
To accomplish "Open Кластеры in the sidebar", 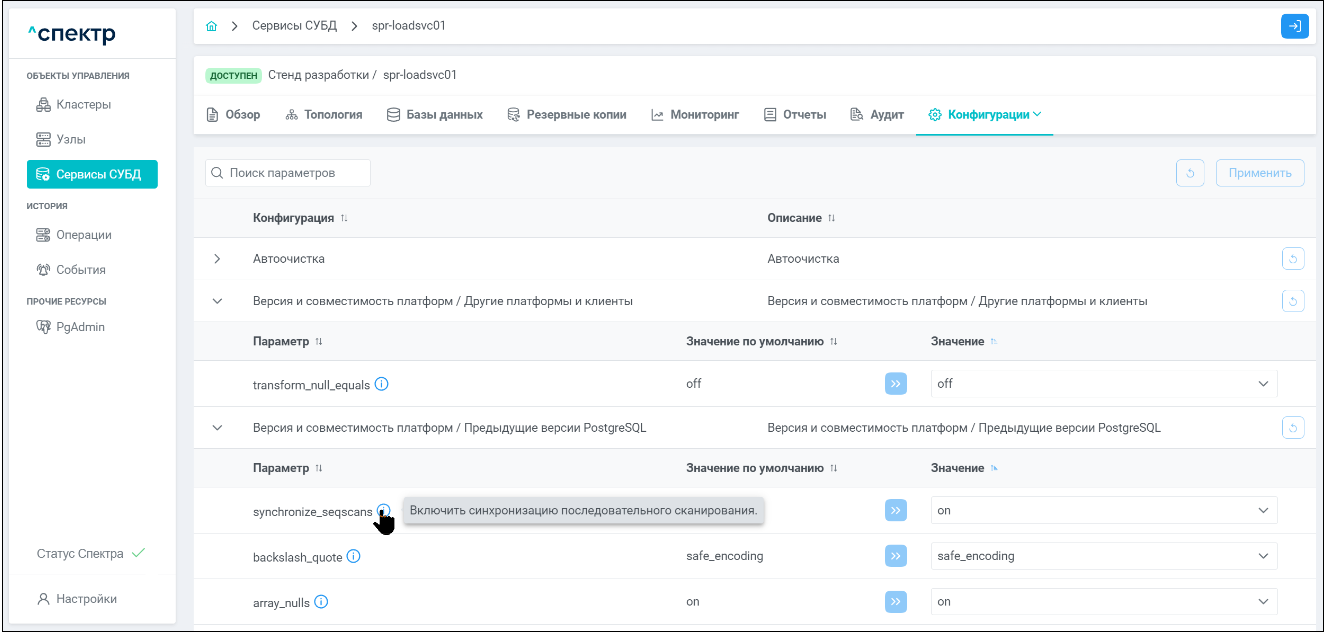I will (x=83, y=105).
